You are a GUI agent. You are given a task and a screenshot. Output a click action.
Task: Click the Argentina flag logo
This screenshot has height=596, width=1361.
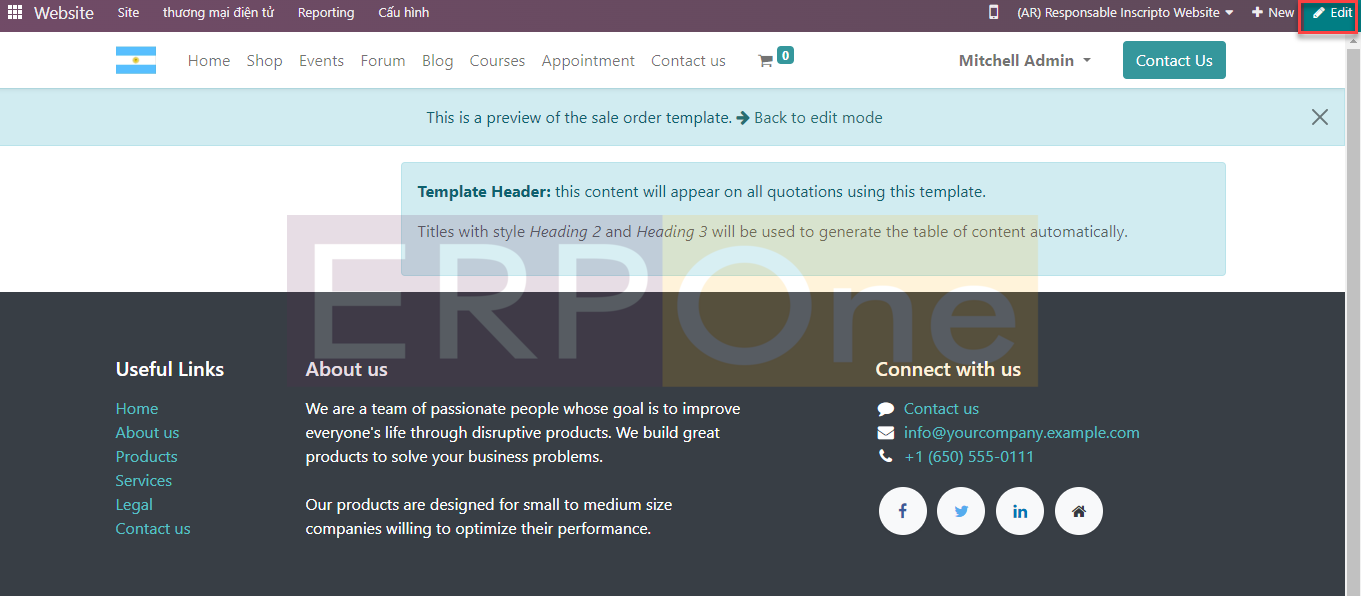pyautogui.click(x=135, y=60)
